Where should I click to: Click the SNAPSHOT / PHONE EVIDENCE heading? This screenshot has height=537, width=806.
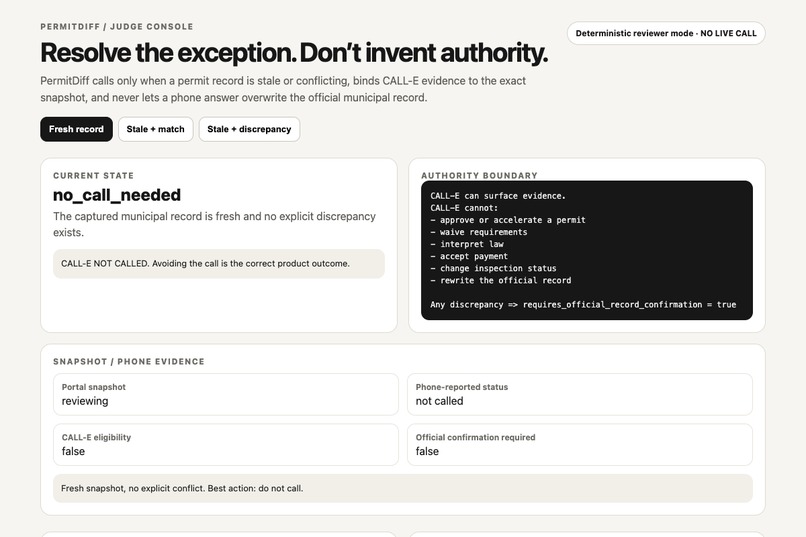(x=129, y=362)
